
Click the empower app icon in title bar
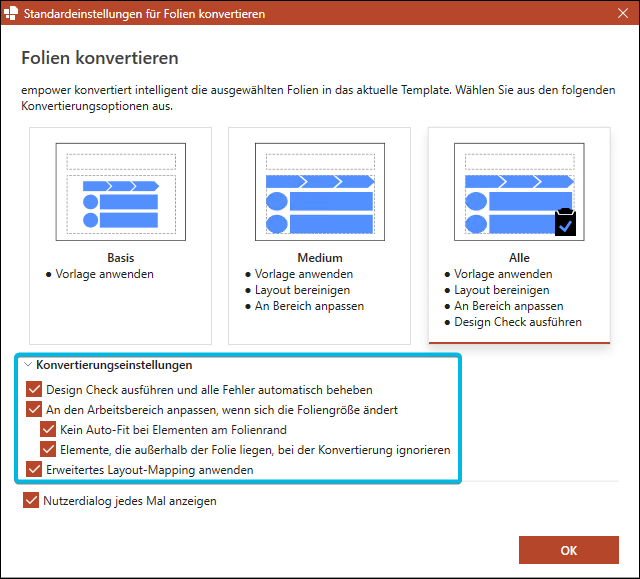click(x=11, y=13)
